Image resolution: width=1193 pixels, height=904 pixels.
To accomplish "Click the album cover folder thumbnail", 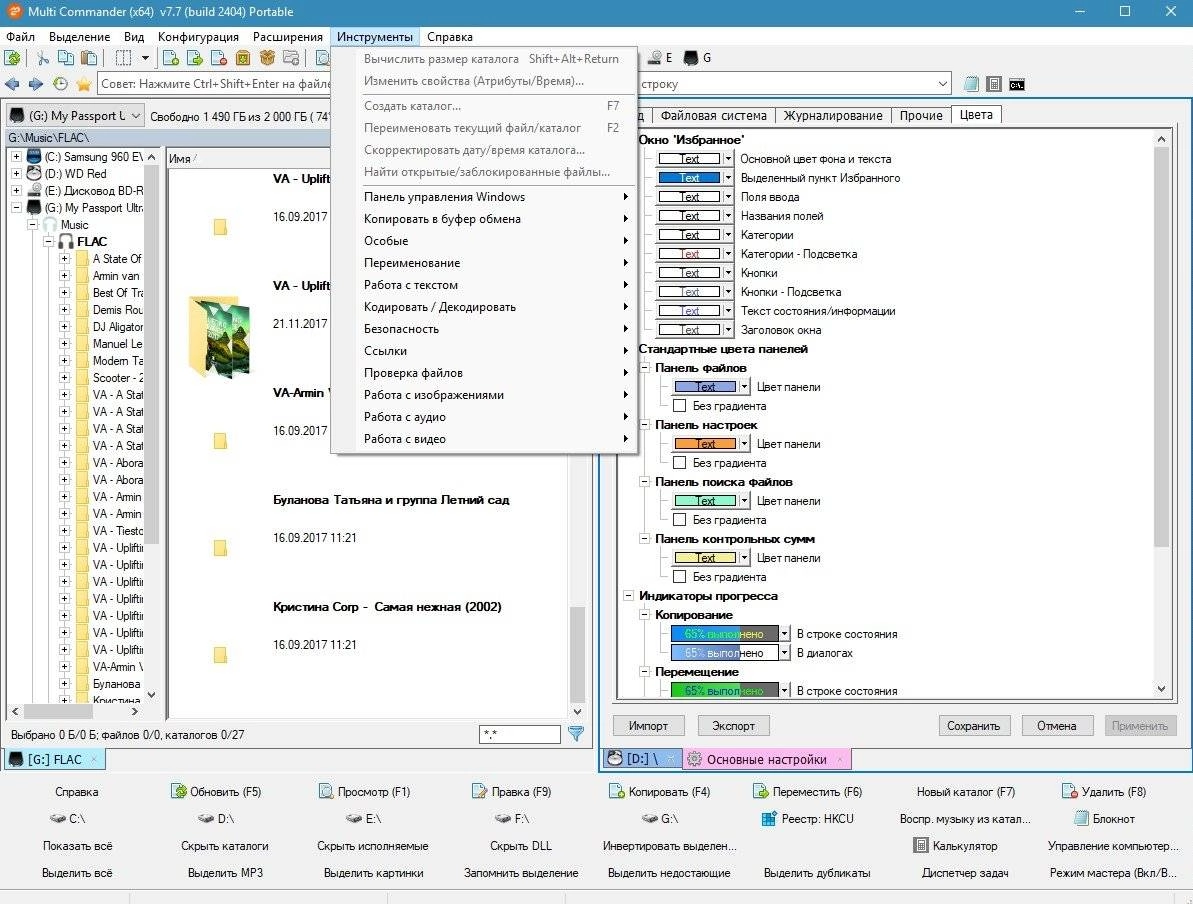I will 219,336.
